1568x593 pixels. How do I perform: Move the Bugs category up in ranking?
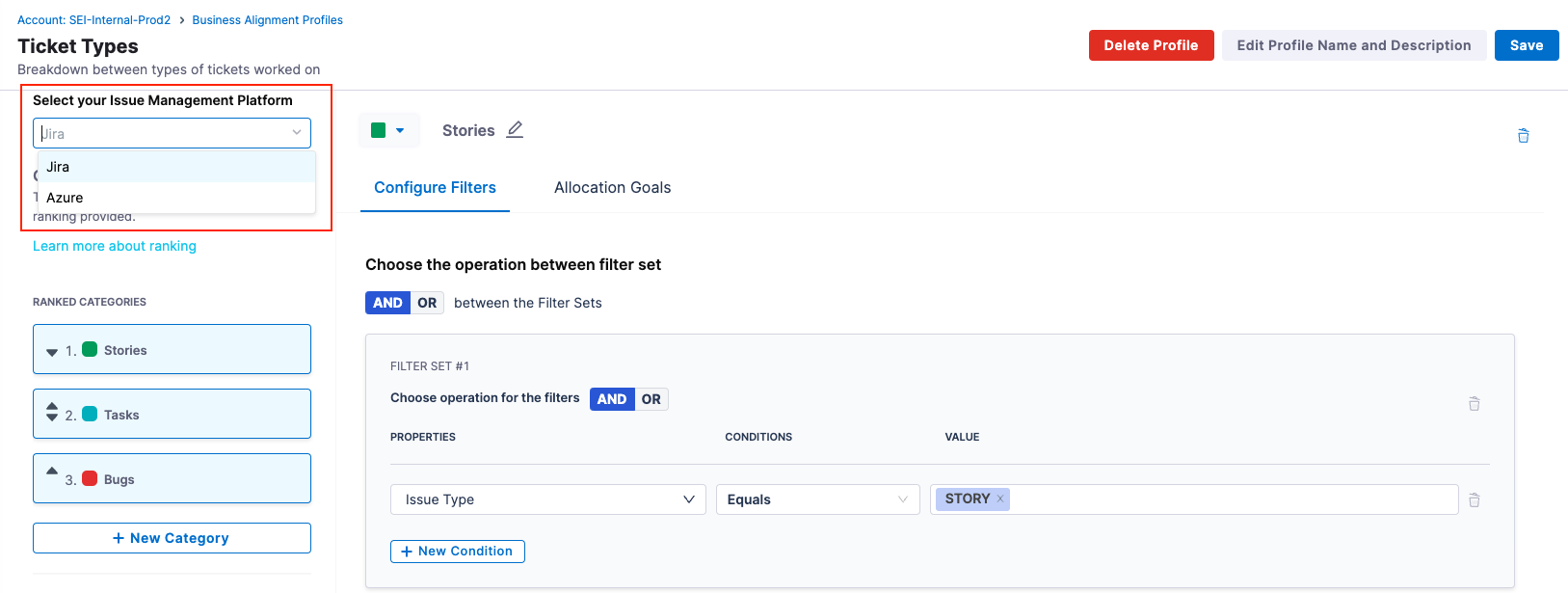point(52,471)
